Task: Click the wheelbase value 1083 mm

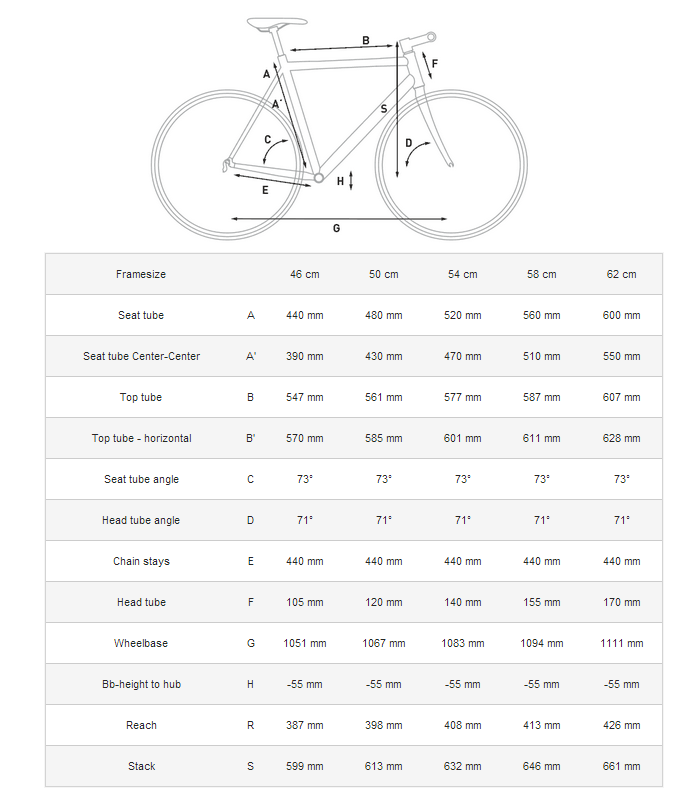Action: pos(462,643)
